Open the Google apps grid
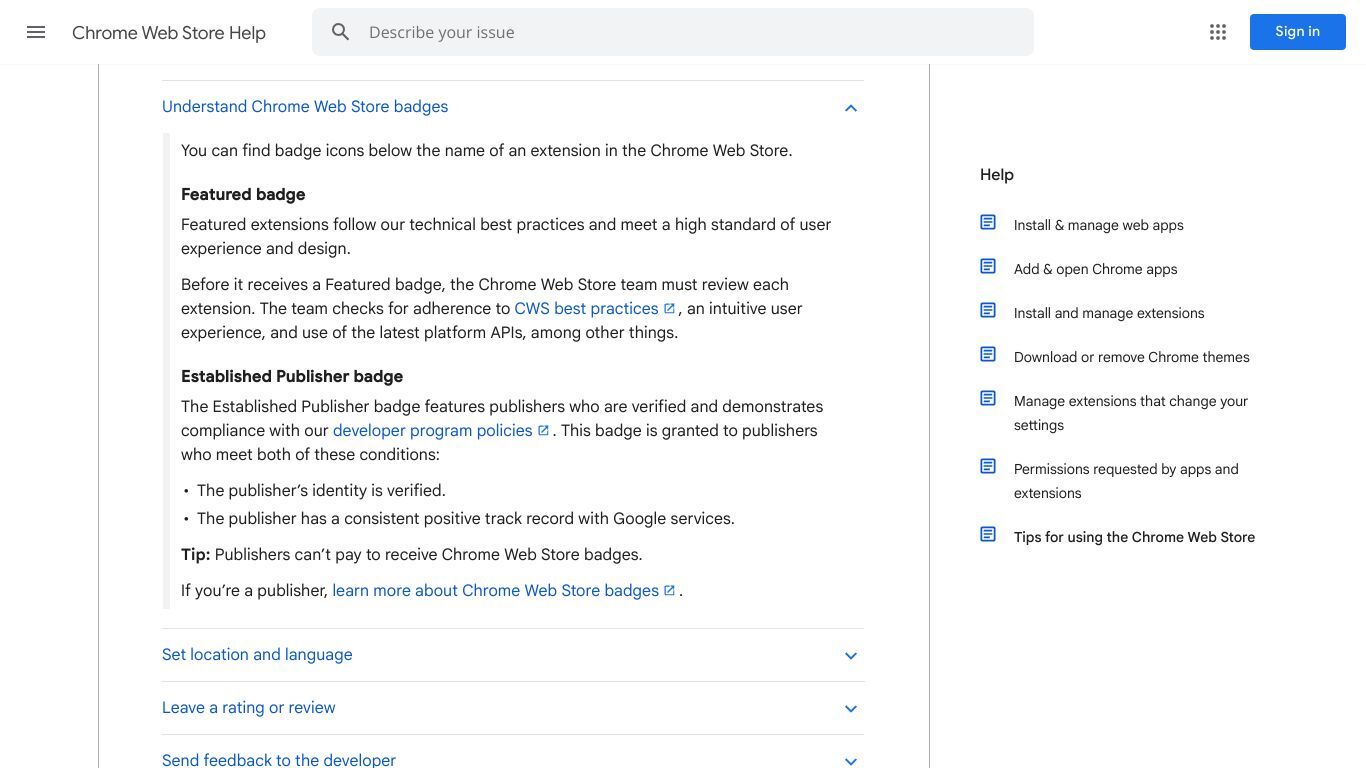 pyautogui.click(x=1218, y=32)
